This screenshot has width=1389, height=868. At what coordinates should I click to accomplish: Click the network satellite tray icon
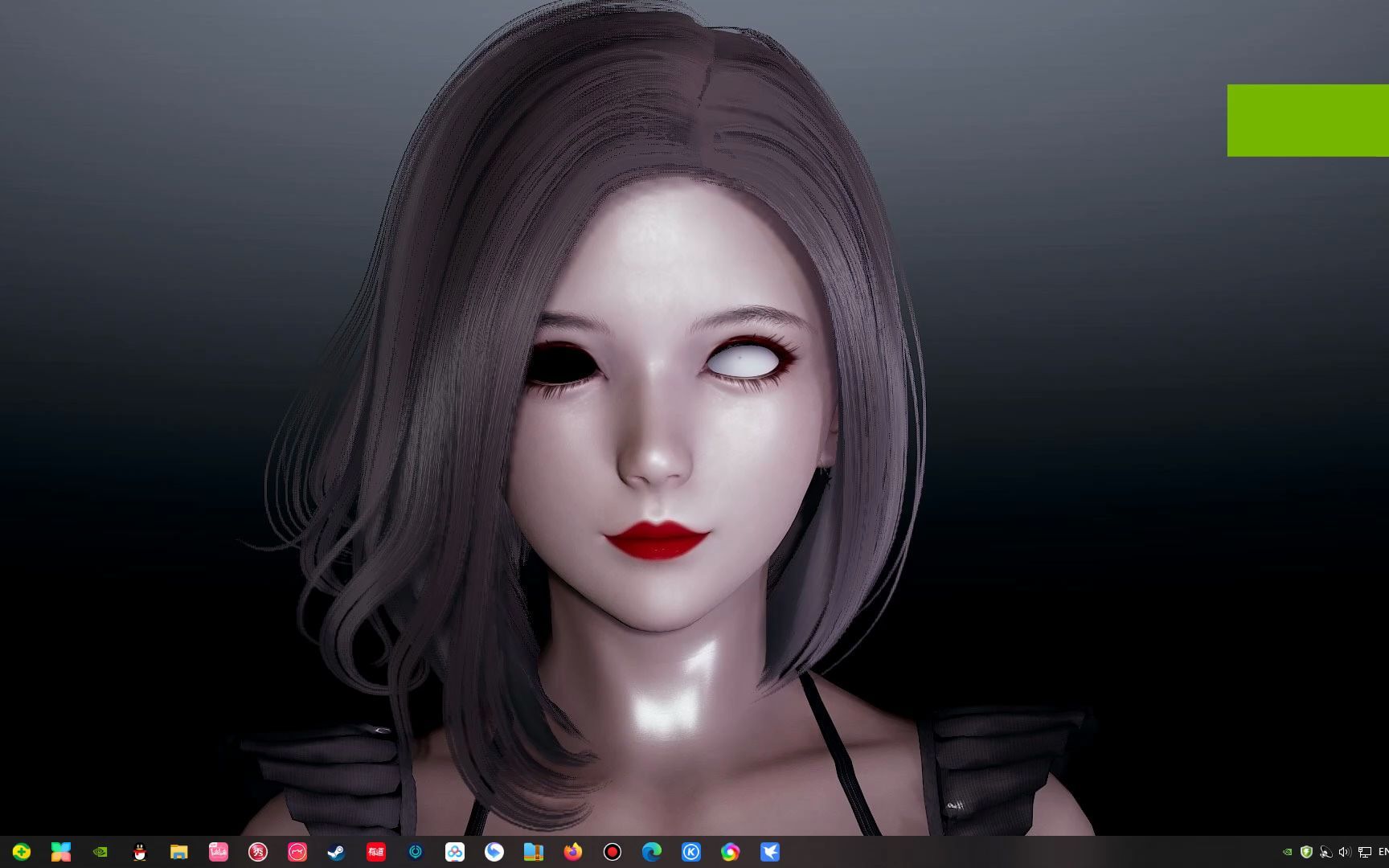[1325, 852]
